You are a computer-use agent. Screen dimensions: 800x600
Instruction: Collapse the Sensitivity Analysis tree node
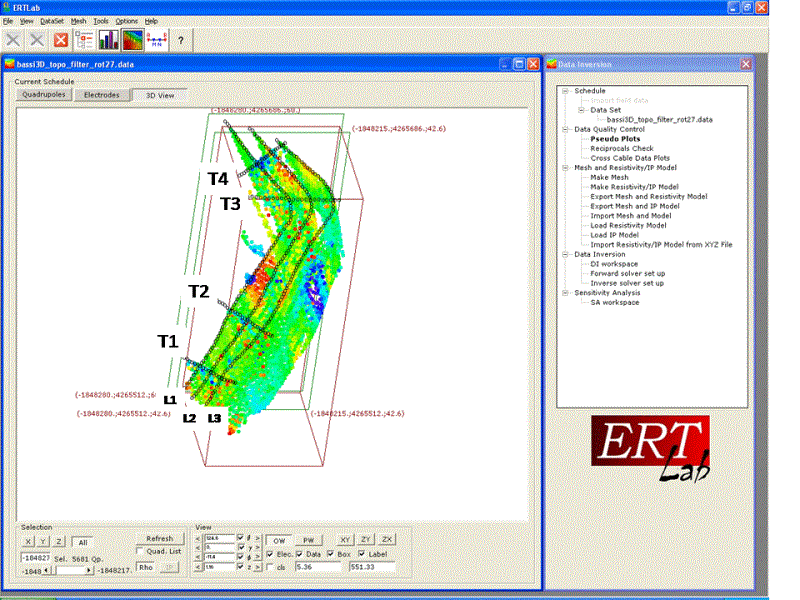[565, 292]
